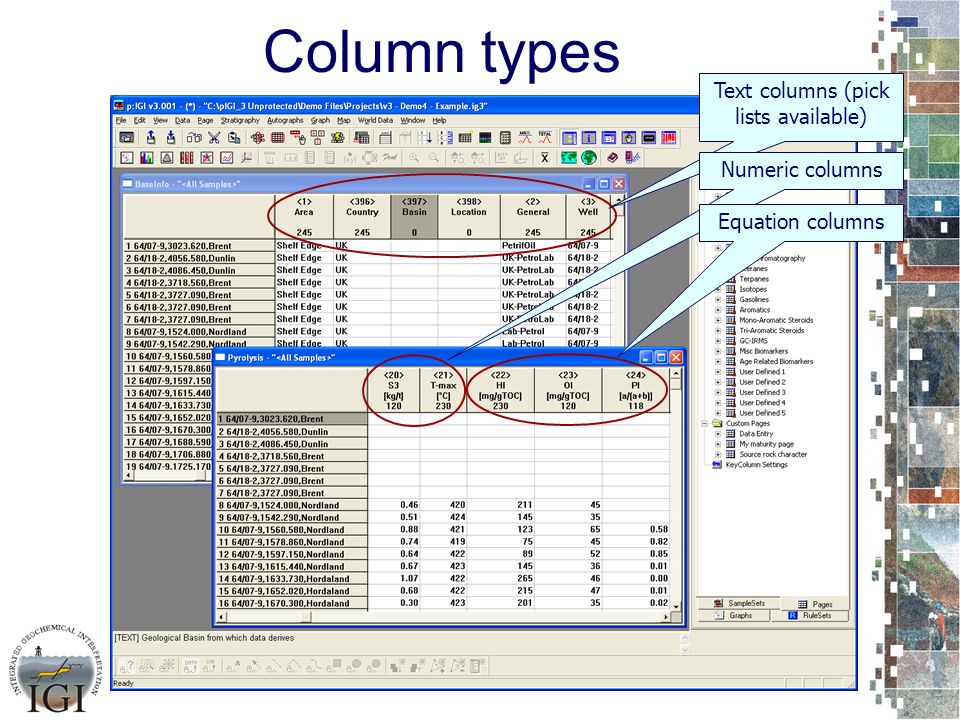Toggle the first blue panel layout button
The image size is (960, 720).
click(x=569, y=138)
